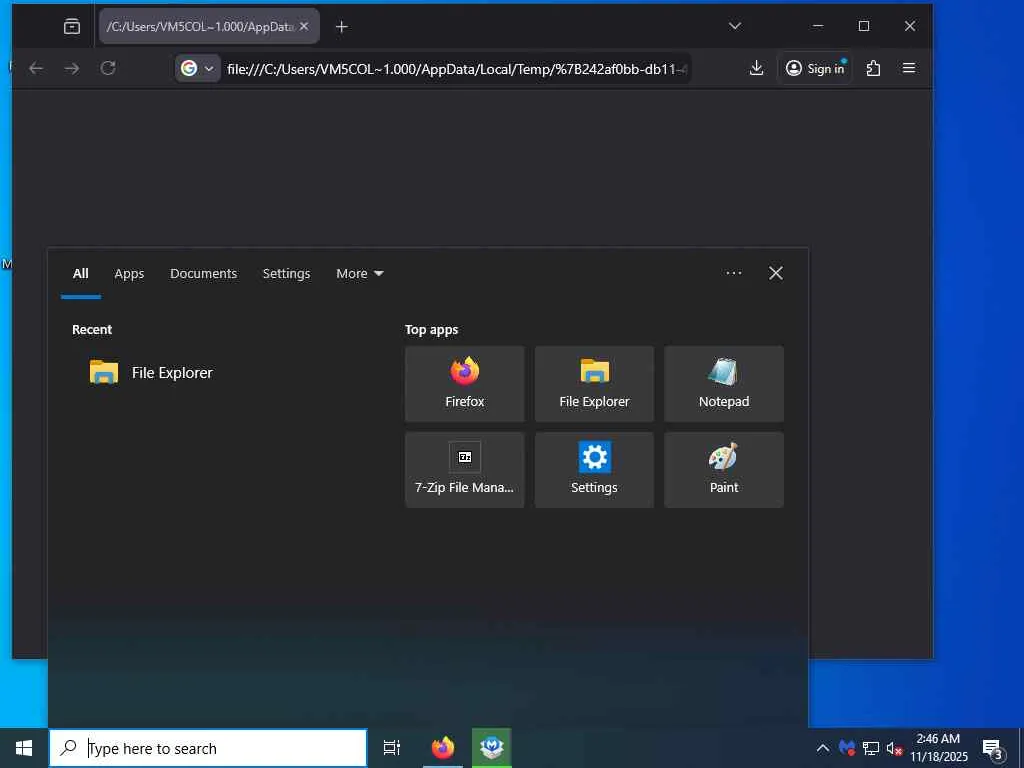Open the list all tabs chevron
Screen dimensions: 1024x768
[x=735, y=26]
